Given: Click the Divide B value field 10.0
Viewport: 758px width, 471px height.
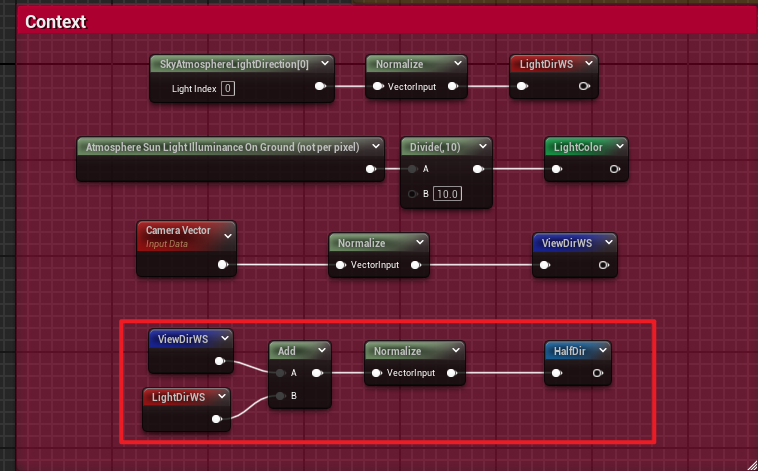Looking at the screenshot, I should [446, 193].
